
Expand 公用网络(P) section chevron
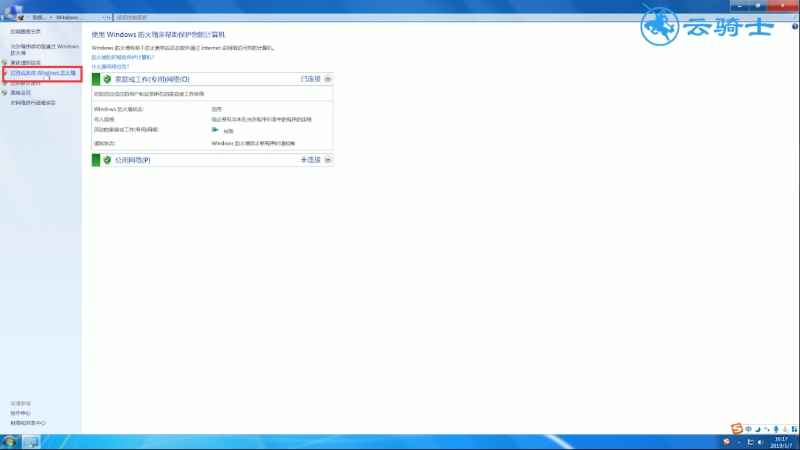coord(328,160)
